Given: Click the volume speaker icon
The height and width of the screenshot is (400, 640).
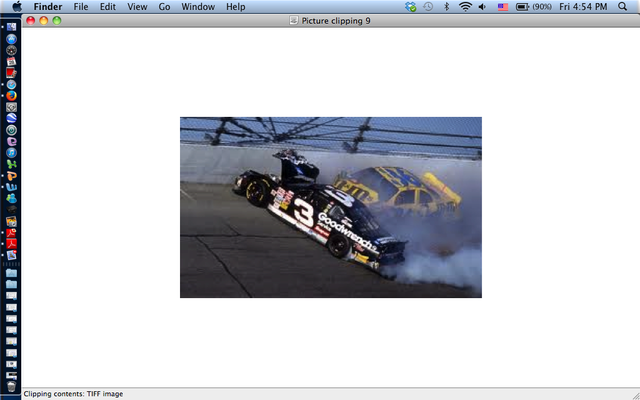Looking at the screenshot, I should pyautogui.click(x=482, y=7).
